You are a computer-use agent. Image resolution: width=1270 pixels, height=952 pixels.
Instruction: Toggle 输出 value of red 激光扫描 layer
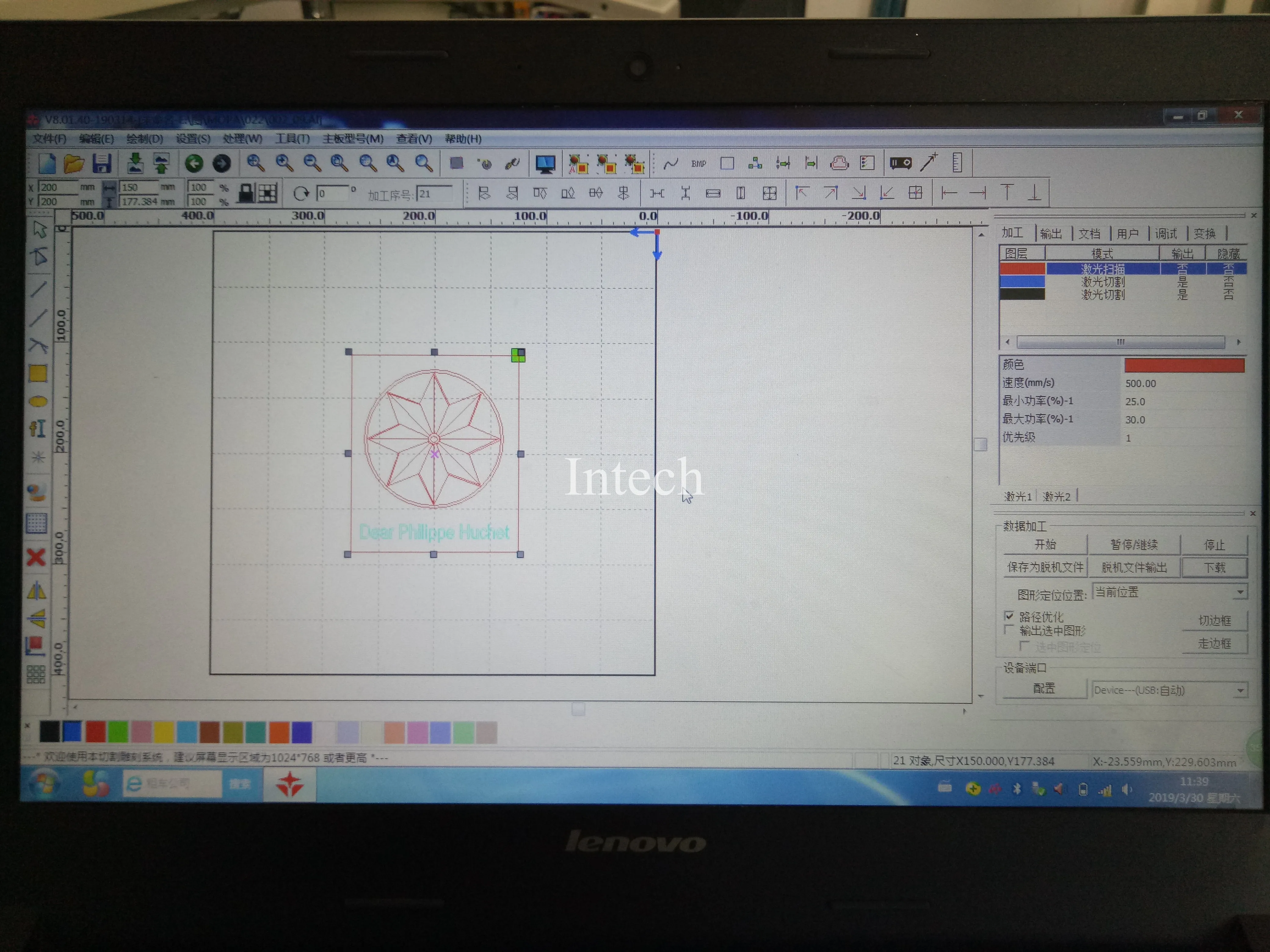point(1182,269)
